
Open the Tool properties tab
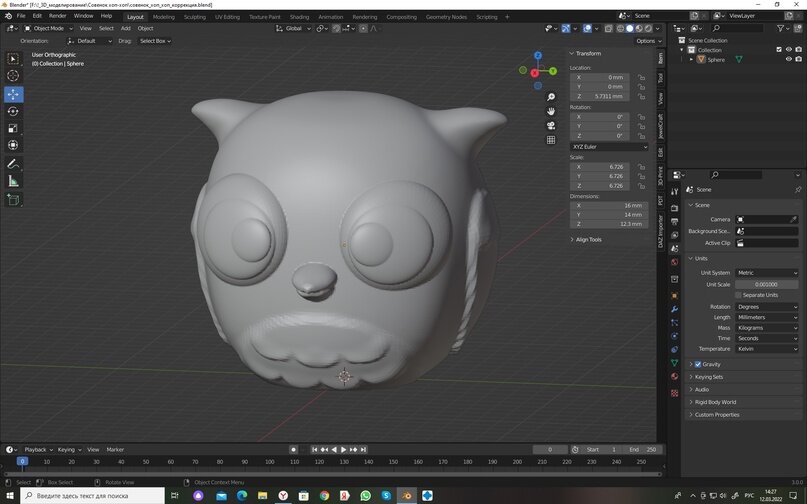click(x=675, y=191)
